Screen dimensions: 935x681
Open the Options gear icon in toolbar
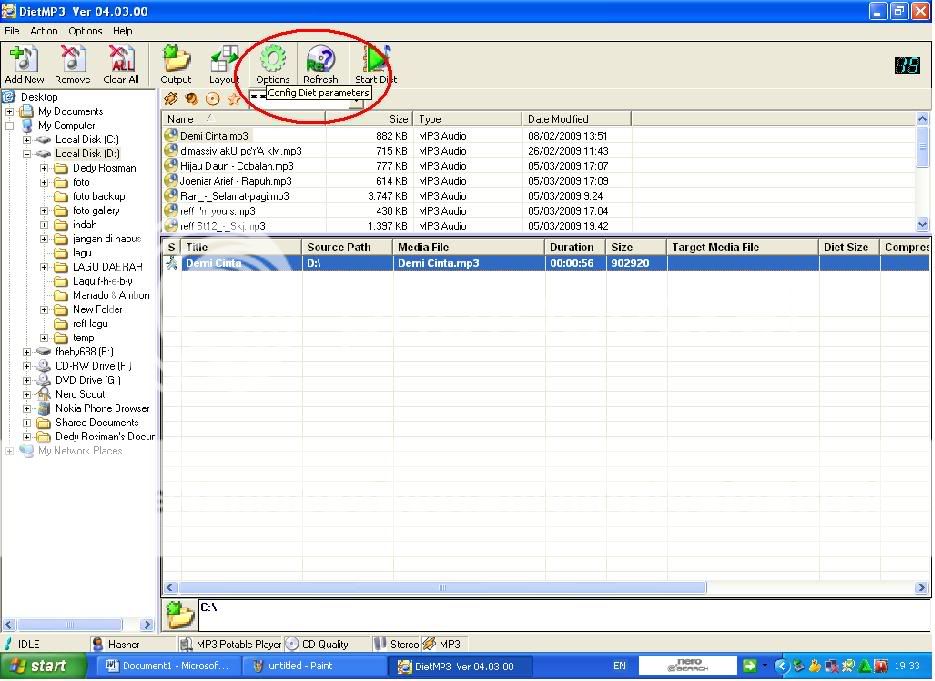[x=272, y=60]
